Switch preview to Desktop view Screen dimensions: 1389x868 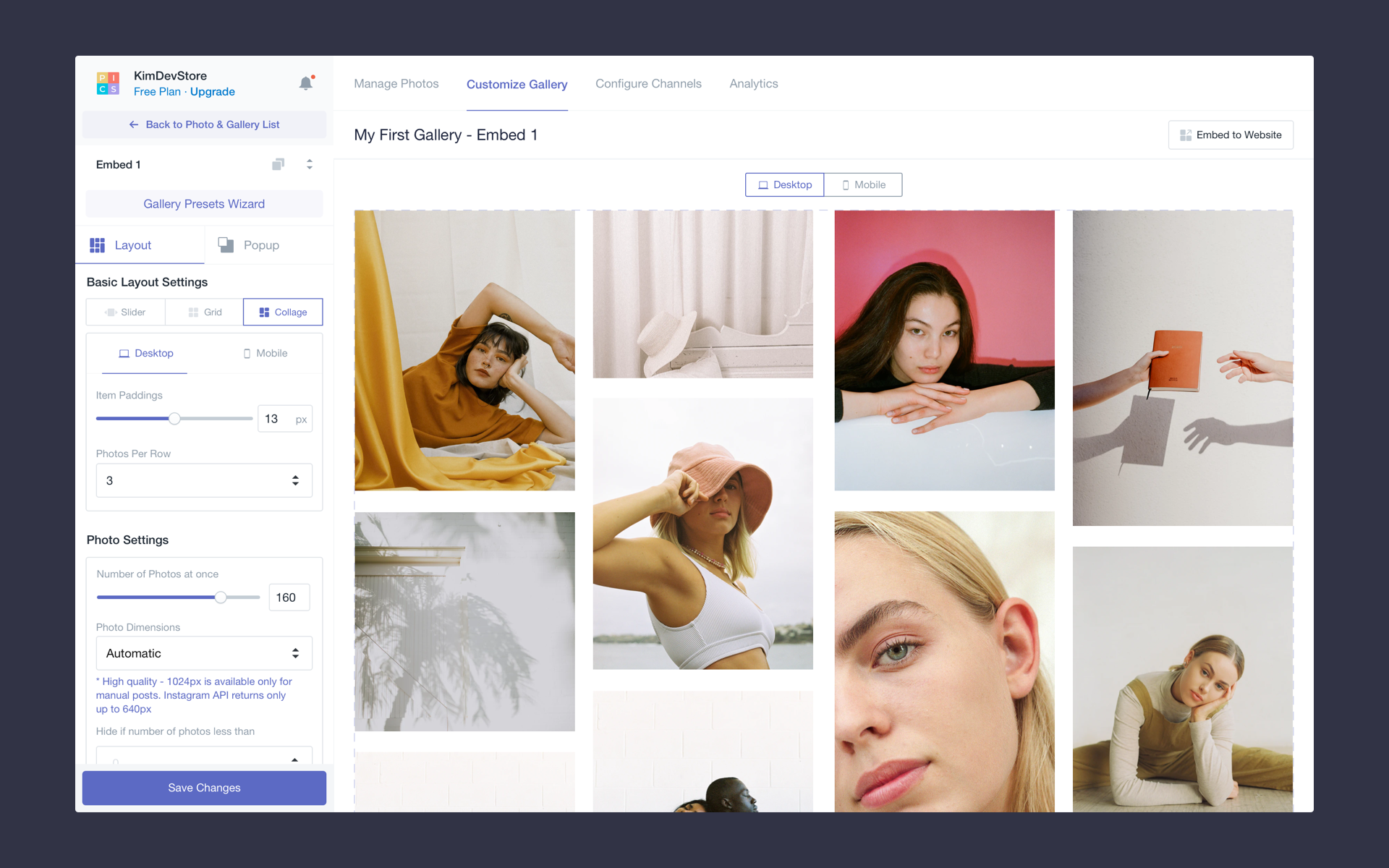pos(784,184)
